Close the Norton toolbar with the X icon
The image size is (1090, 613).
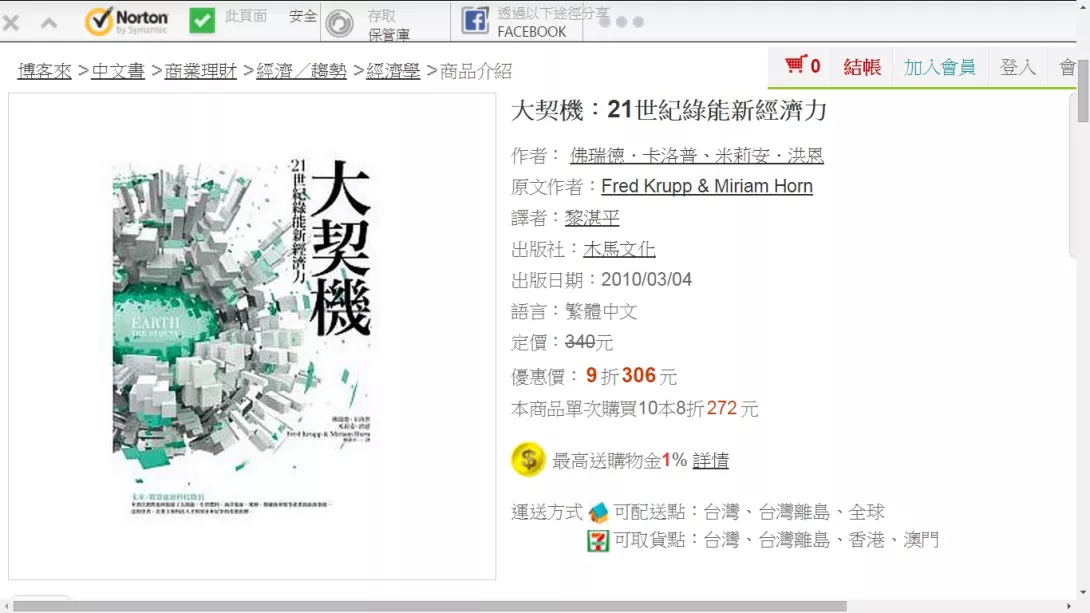tap(11, 23)
